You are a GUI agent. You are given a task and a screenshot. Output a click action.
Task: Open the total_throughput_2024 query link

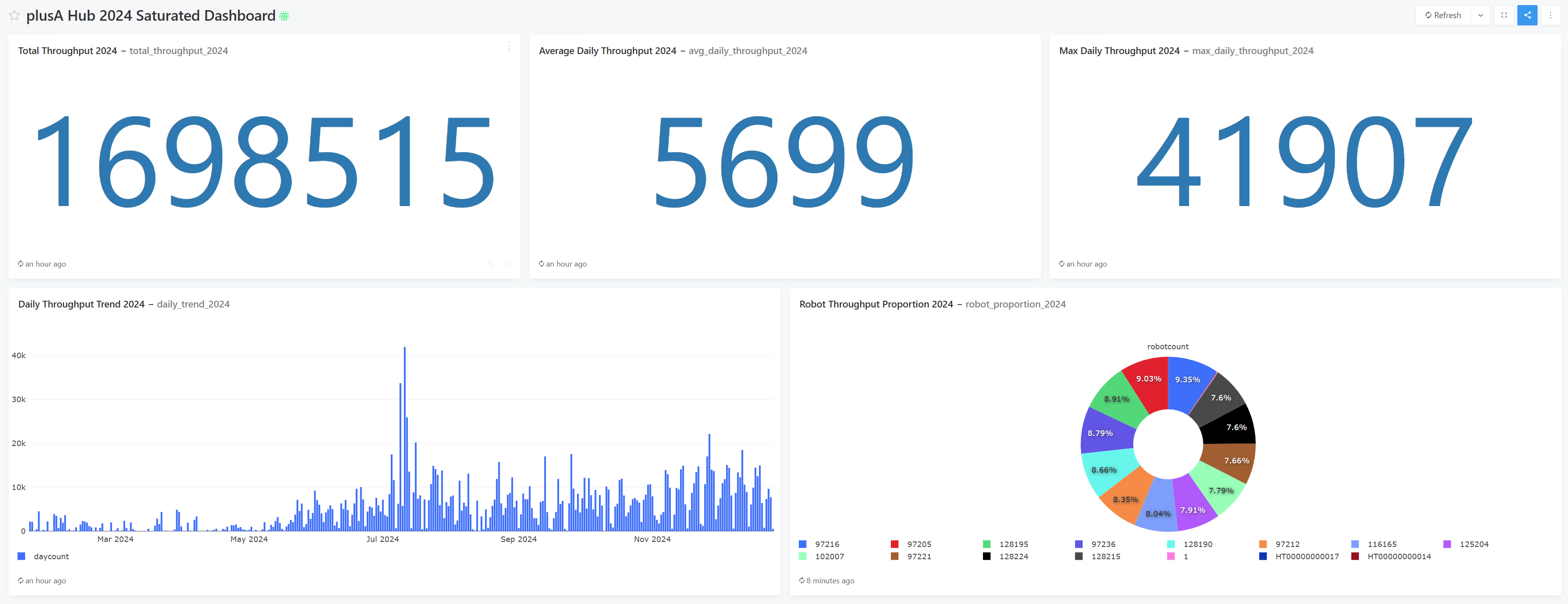tap(178, 51)
